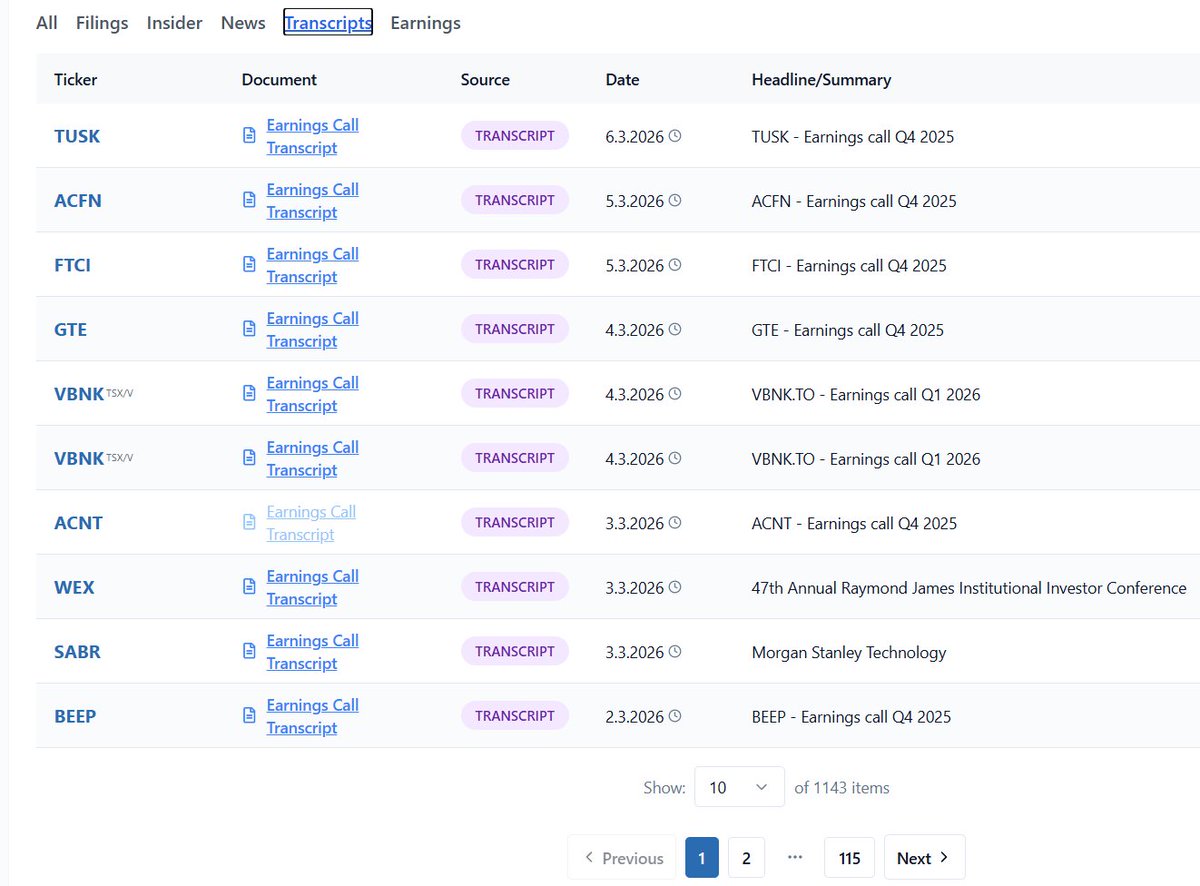The image size is (1200, 886).
Task: Click TRANSCRIPT badge in WEX row
Action: tap(515, 586)
